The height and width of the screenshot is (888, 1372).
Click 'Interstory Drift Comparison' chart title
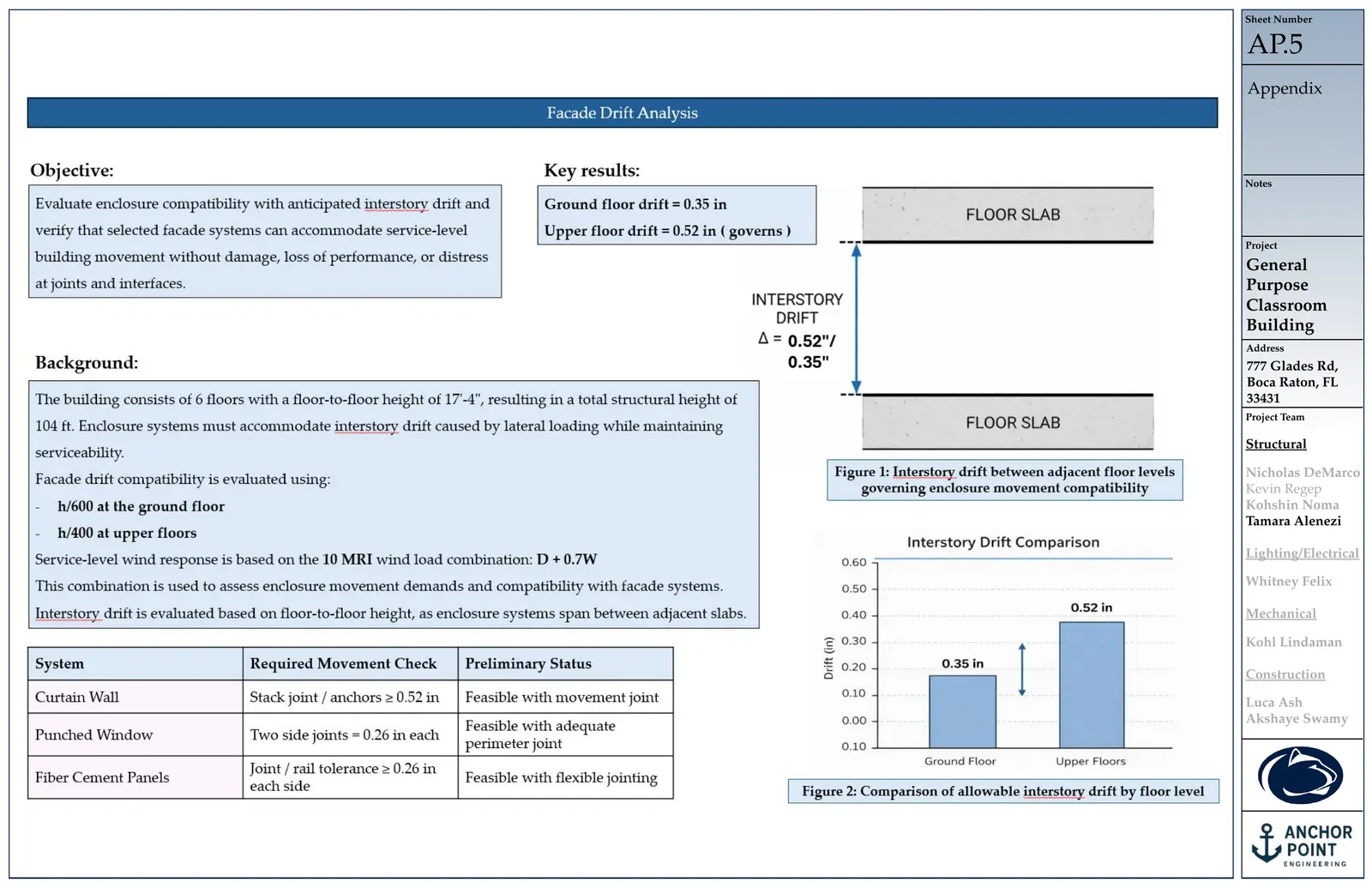click(x=1003, y=542)
